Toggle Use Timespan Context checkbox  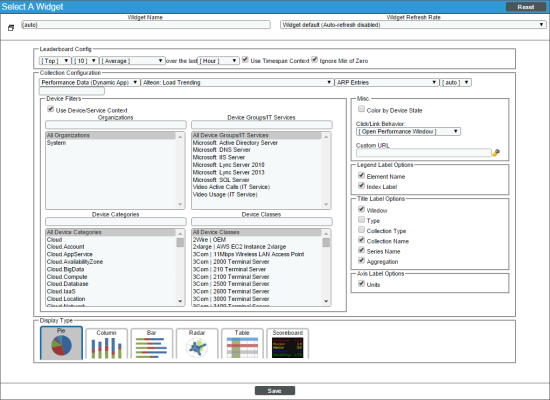point(245,60)
